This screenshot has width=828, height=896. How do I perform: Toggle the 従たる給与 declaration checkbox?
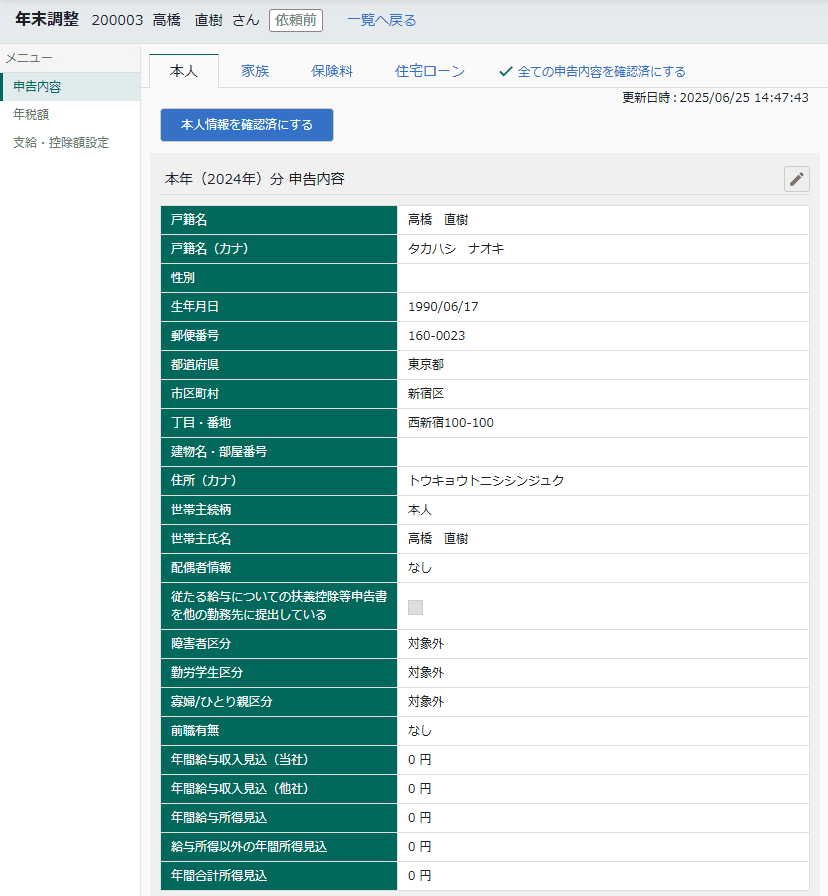click(415, 607)
